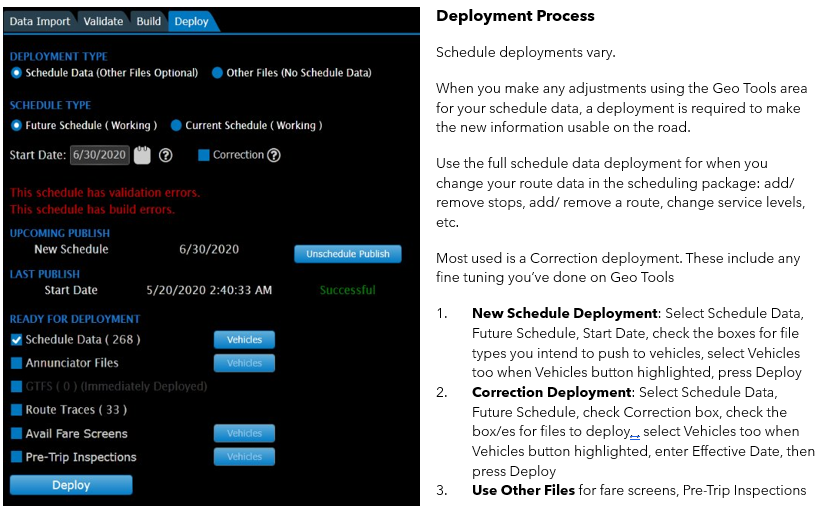Click the 'Correction Deployment' bold text
838x507 pixels.
[552, 392]
